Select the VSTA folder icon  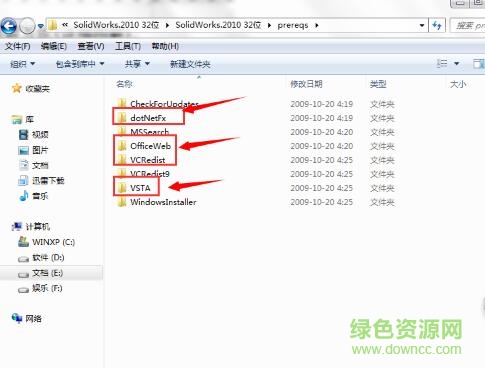click(x=122, y=188)
